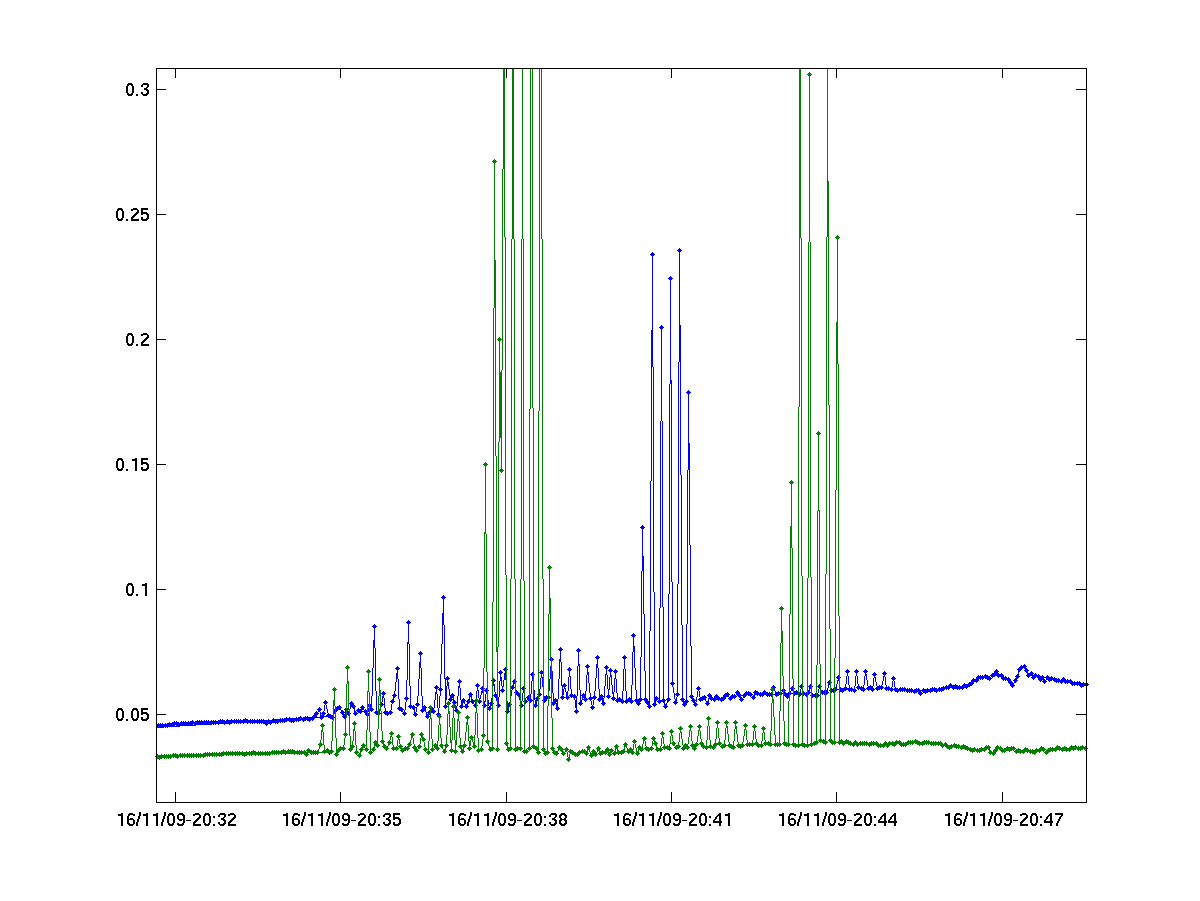Viewport: 1200px width, 901px height.
Task: Click the x-axis label 16/11/09-20:38
Action: point(507,820)
